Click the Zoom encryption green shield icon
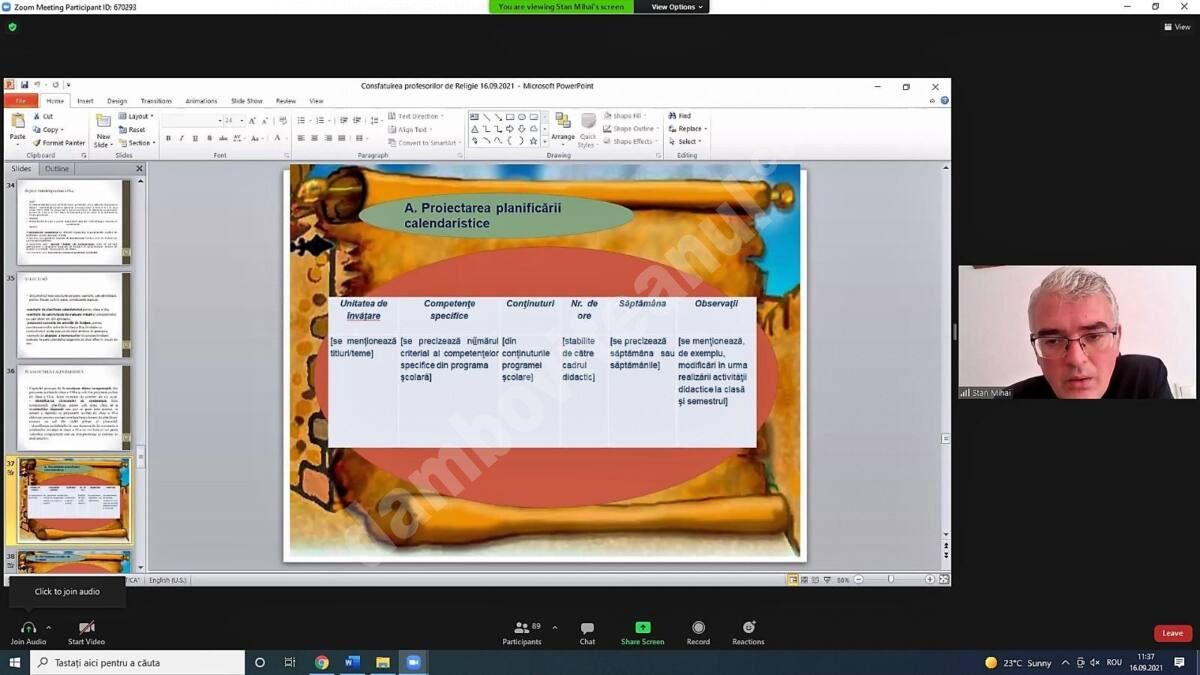Image resolution: width=1200 pixels, height=675 pixels. pyautogui.click(x=12, y=27)
